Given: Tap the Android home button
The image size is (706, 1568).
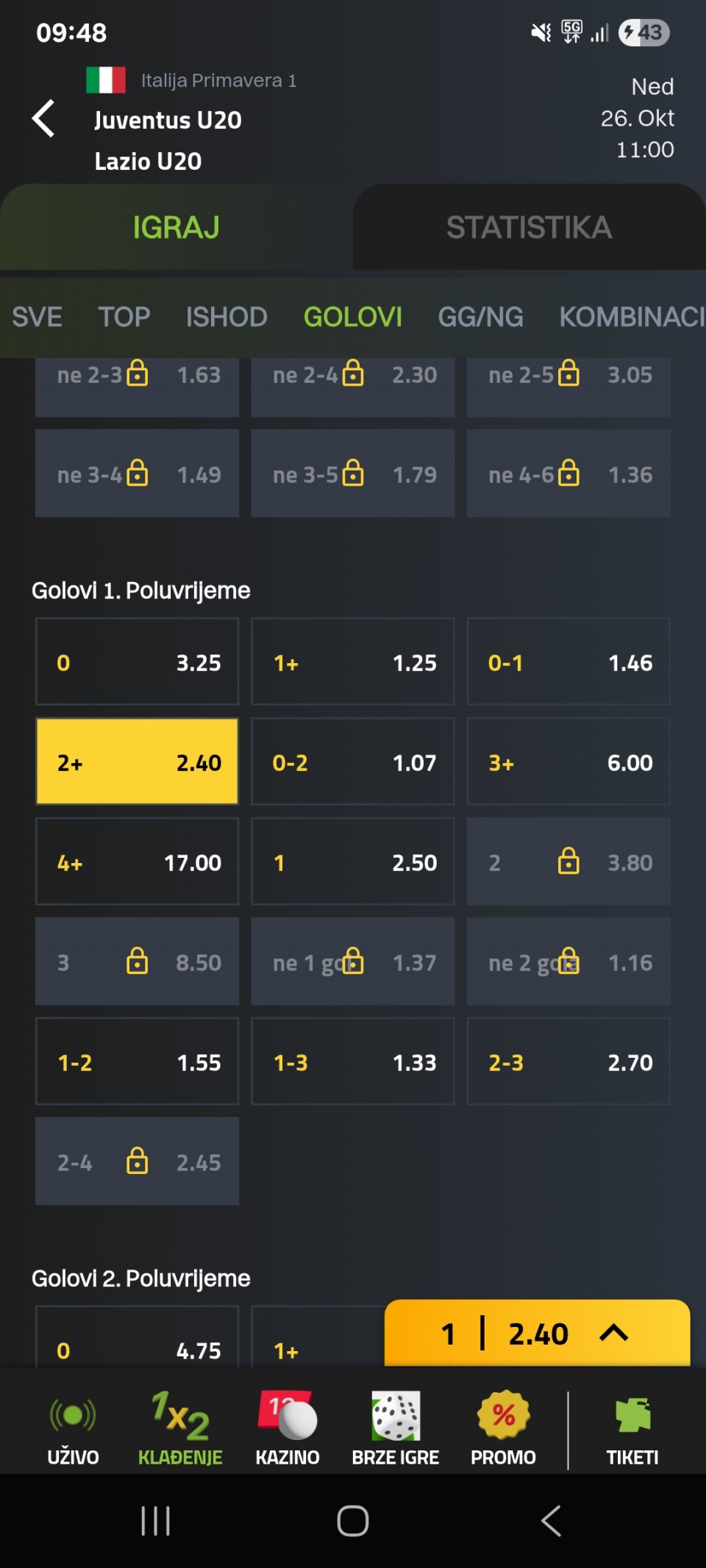Looking at the screenshot, I should [353, 1521].
